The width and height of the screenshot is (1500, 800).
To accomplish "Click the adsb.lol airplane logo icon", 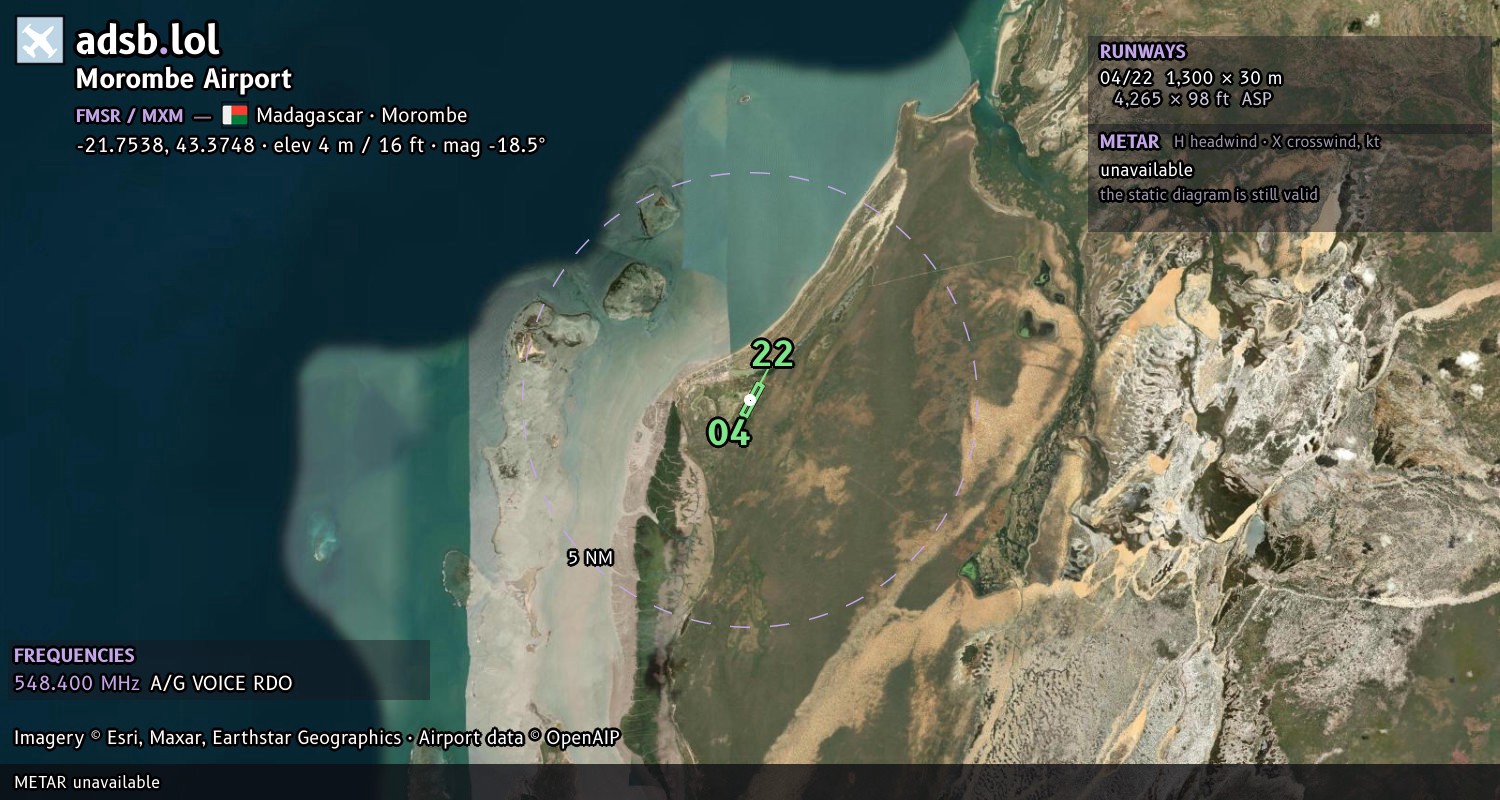I will point(40,41).
